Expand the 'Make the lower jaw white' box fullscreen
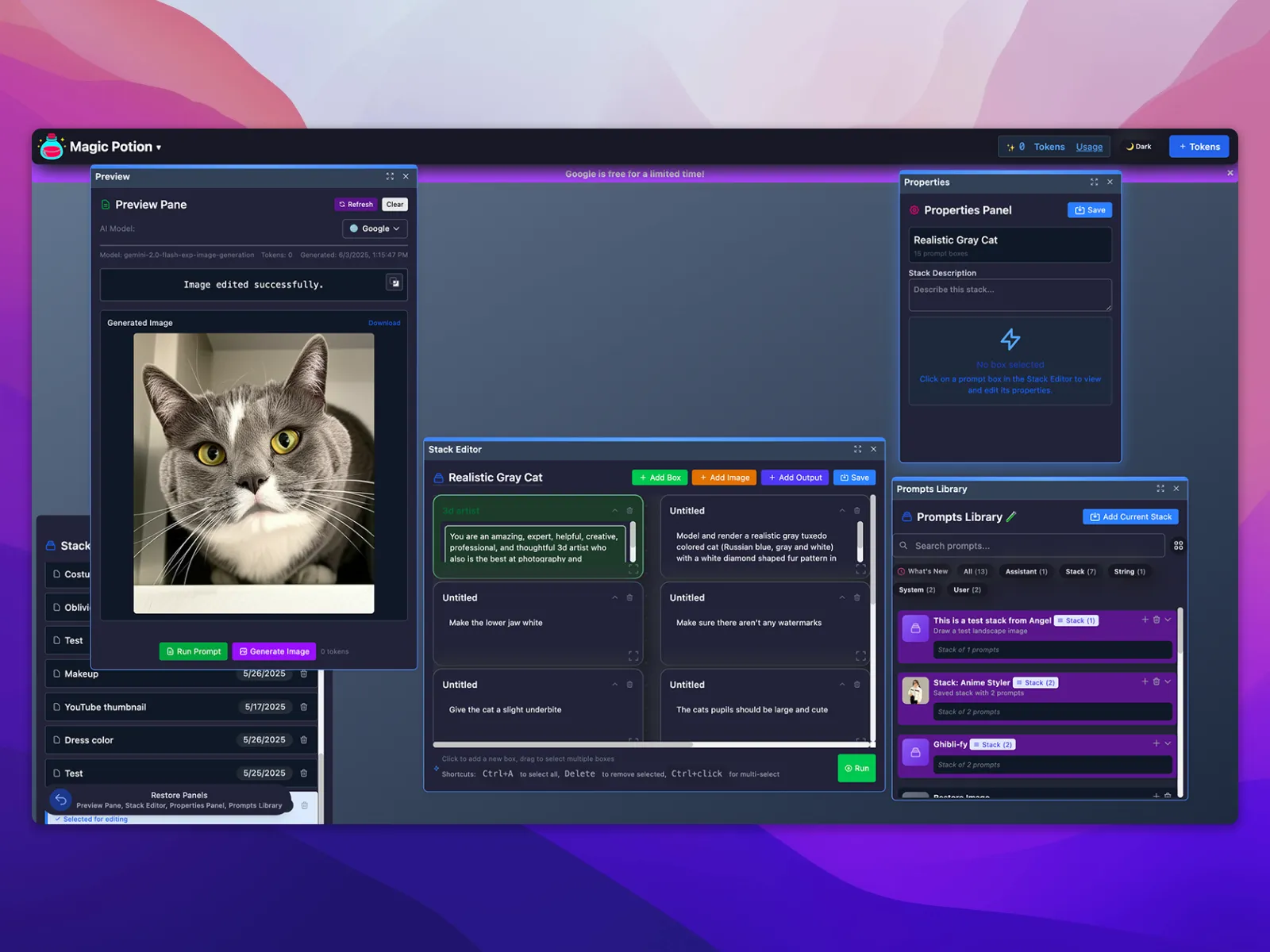Viewport: 1270px width, 952px height. click(633, 656)
